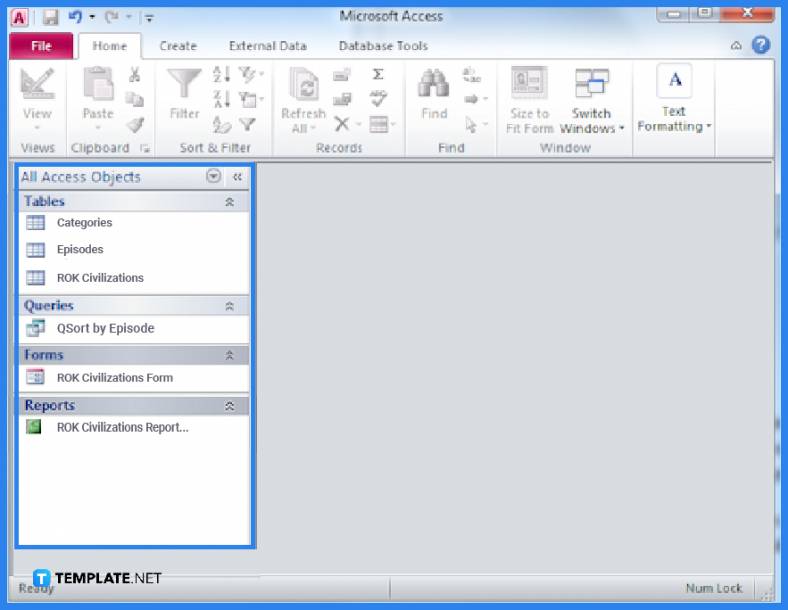
Task: Click the Remove Sort icon
Action: (222, 124)
